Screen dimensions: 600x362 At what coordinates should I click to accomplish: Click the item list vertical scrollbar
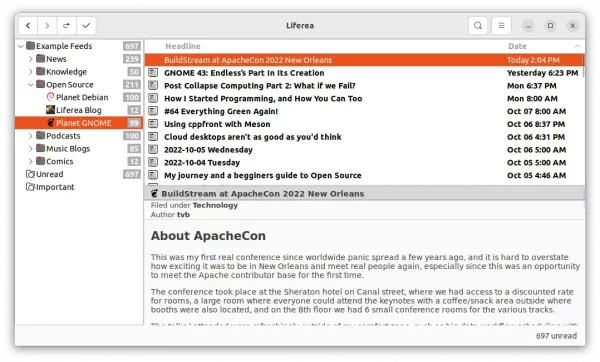[583, 66]
